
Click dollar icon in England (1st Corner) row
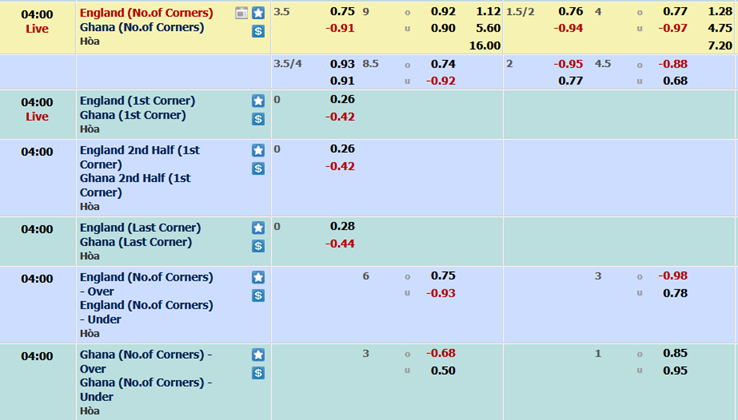[x=258, y=119]
